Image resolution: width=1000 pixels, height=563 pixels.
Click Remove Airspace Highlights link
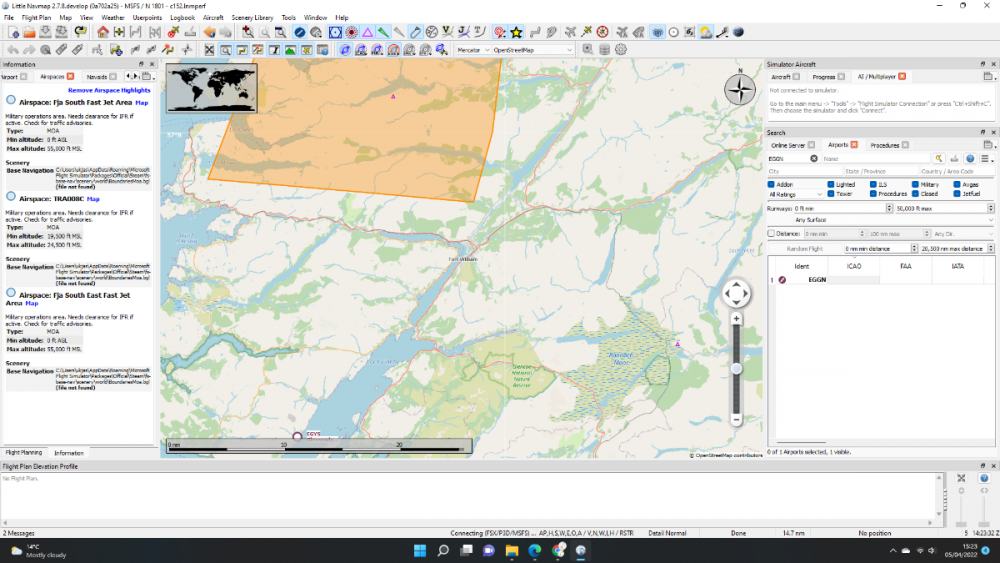[x=109, y=90]
